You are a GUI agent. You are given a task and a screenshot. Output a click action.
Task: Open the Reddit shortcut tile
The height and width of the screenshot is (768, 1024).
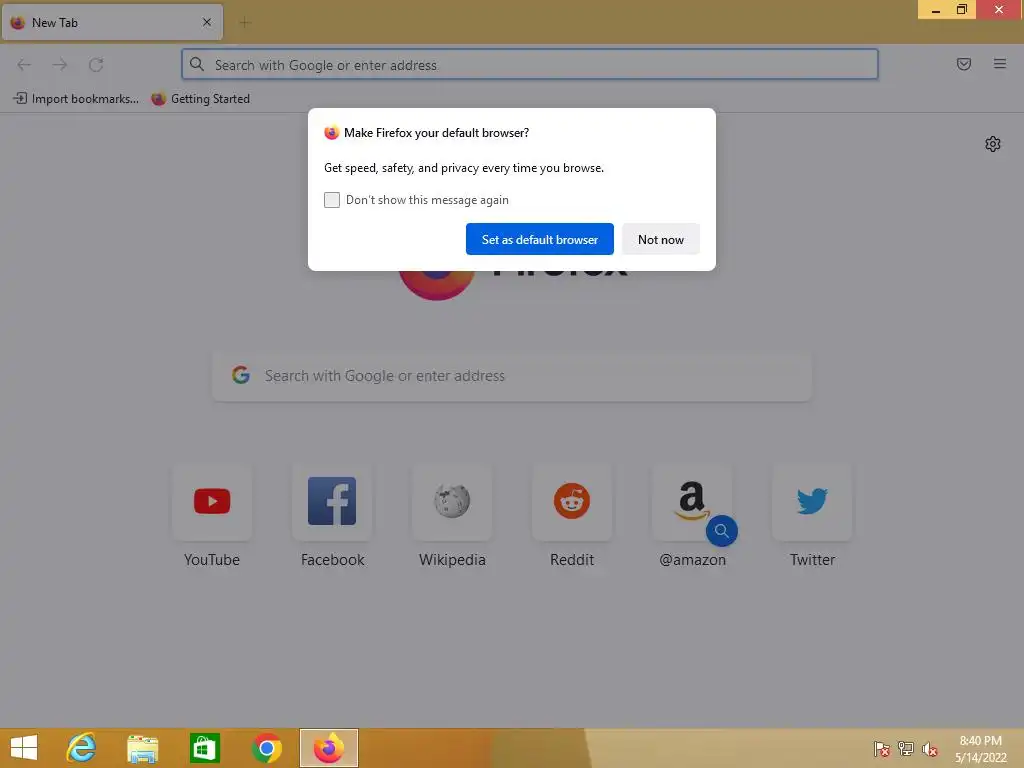572,502
